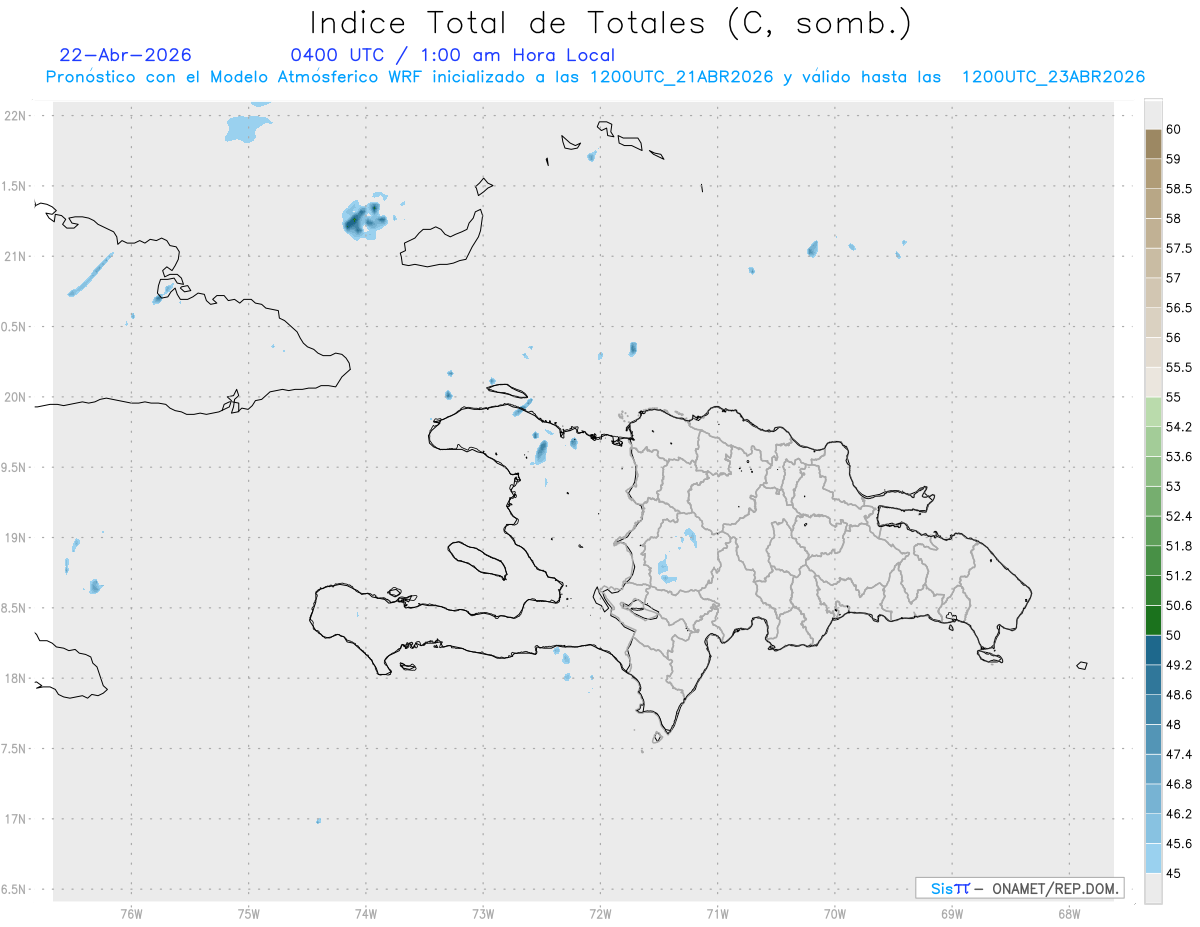Viewport: 1200px width, 927px height.
Task: Click the blue patch near 22N 75W
Action: pos(248,127)
